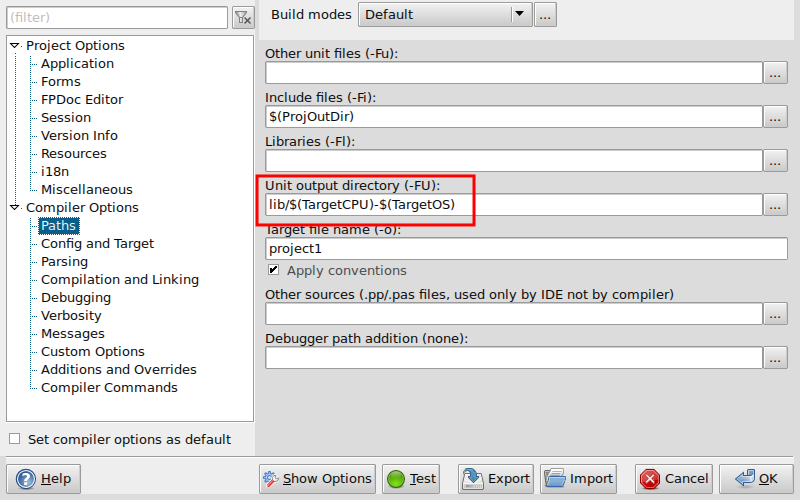Viewport: 800px width, 500px height.
Task: Click the Debugger path addition field
Action: coord(514,358)
